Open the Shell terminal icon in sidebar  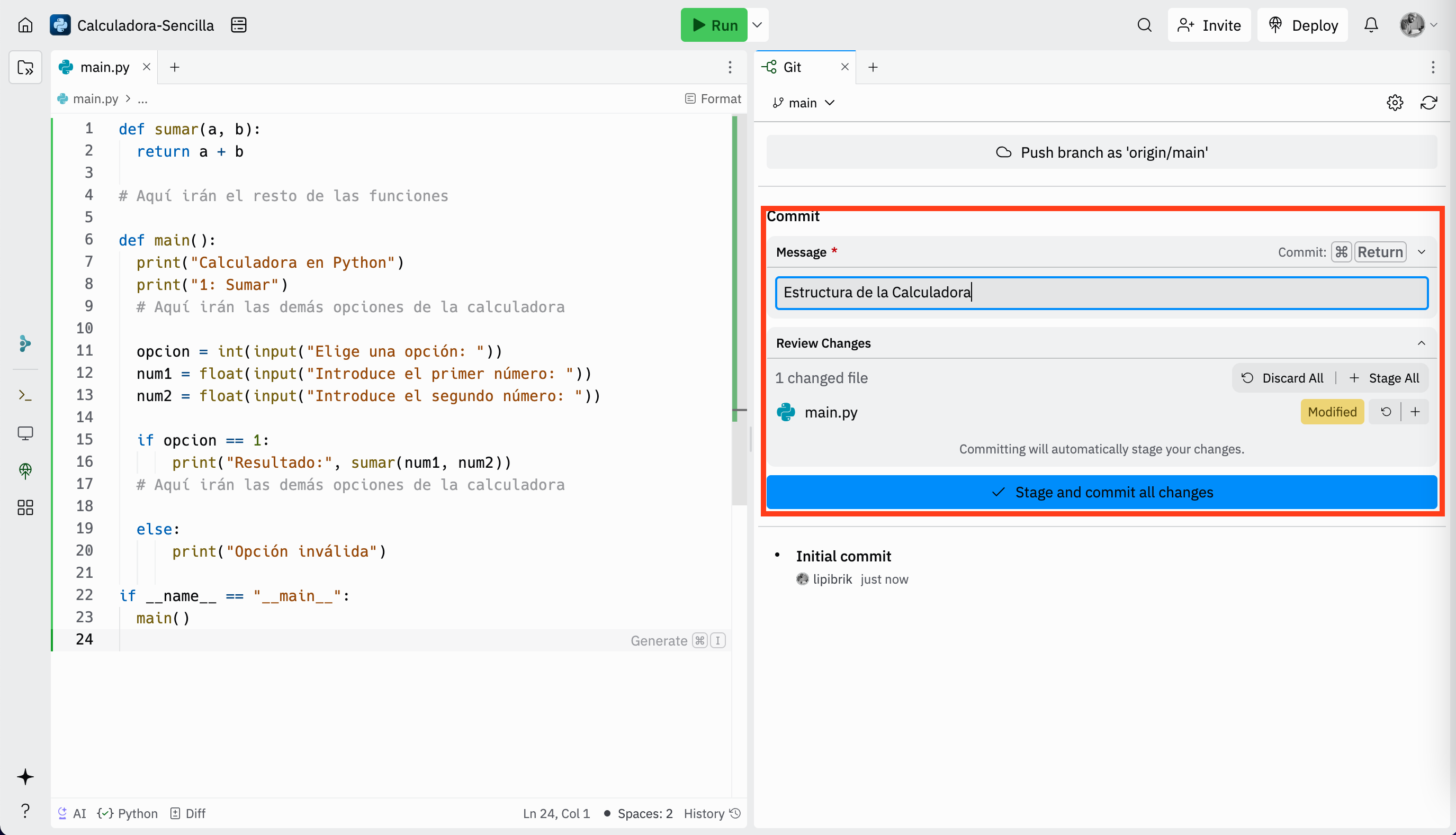[x=25, y=395]
